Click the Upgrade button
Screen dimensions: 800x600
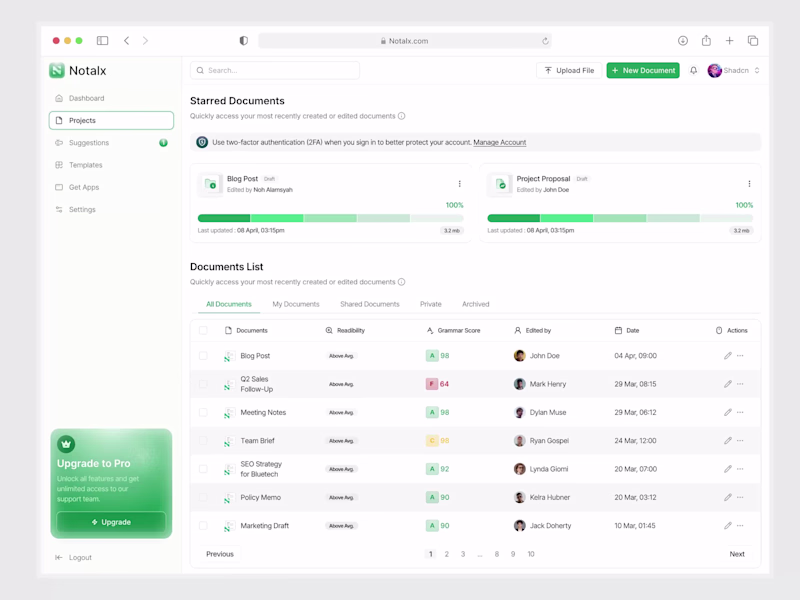[x=111, y=522]
